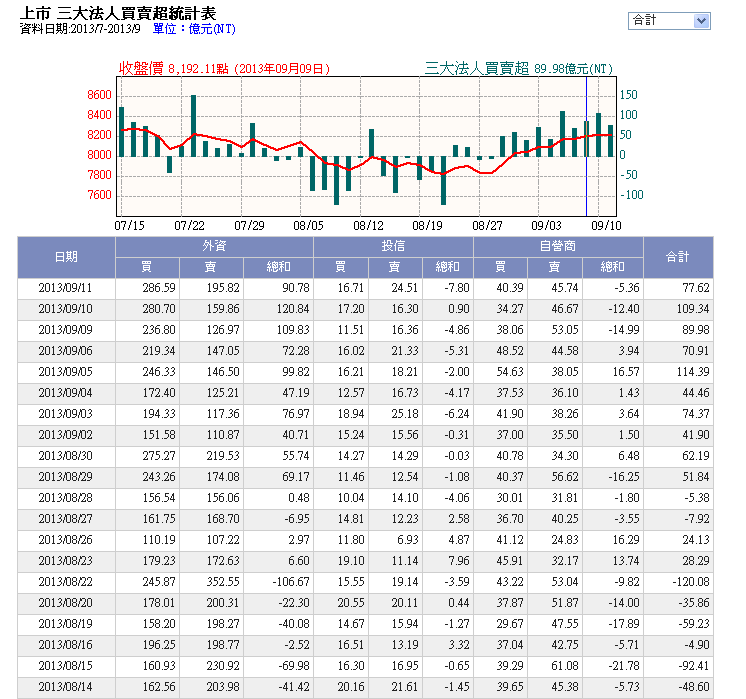
Task: Click foreign net value 120.84
Action: 293,309
